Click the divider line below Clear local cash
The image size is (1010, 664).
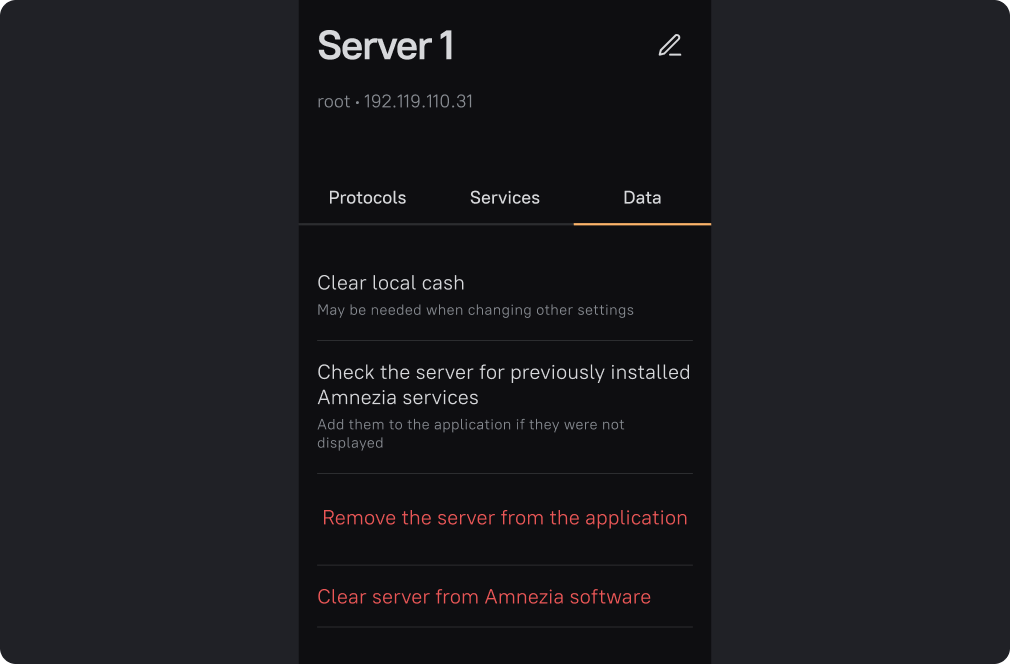point(504,340)
